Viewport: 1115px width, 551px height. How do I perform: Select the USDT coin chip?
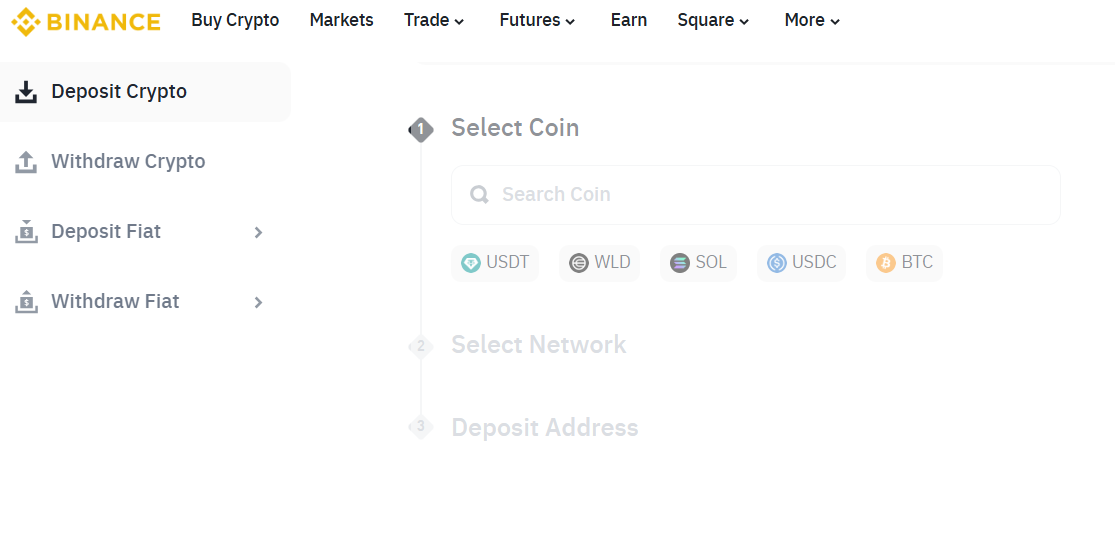495,263
